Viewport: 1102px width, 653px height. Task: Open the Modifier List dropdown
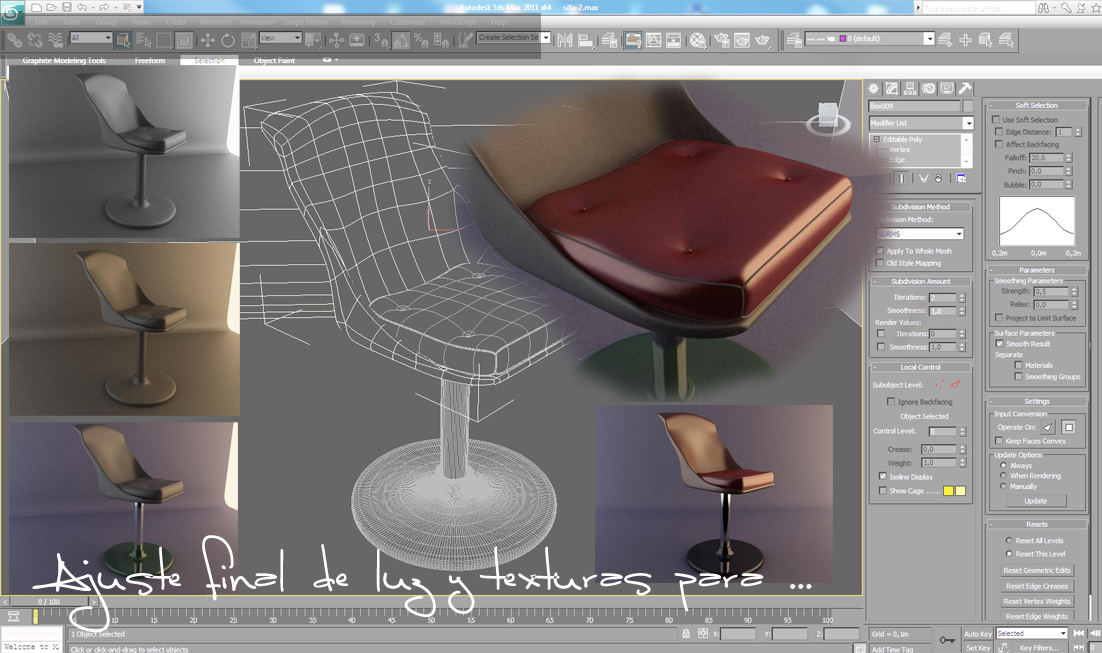pyautogui.click(x=921, y=123)
